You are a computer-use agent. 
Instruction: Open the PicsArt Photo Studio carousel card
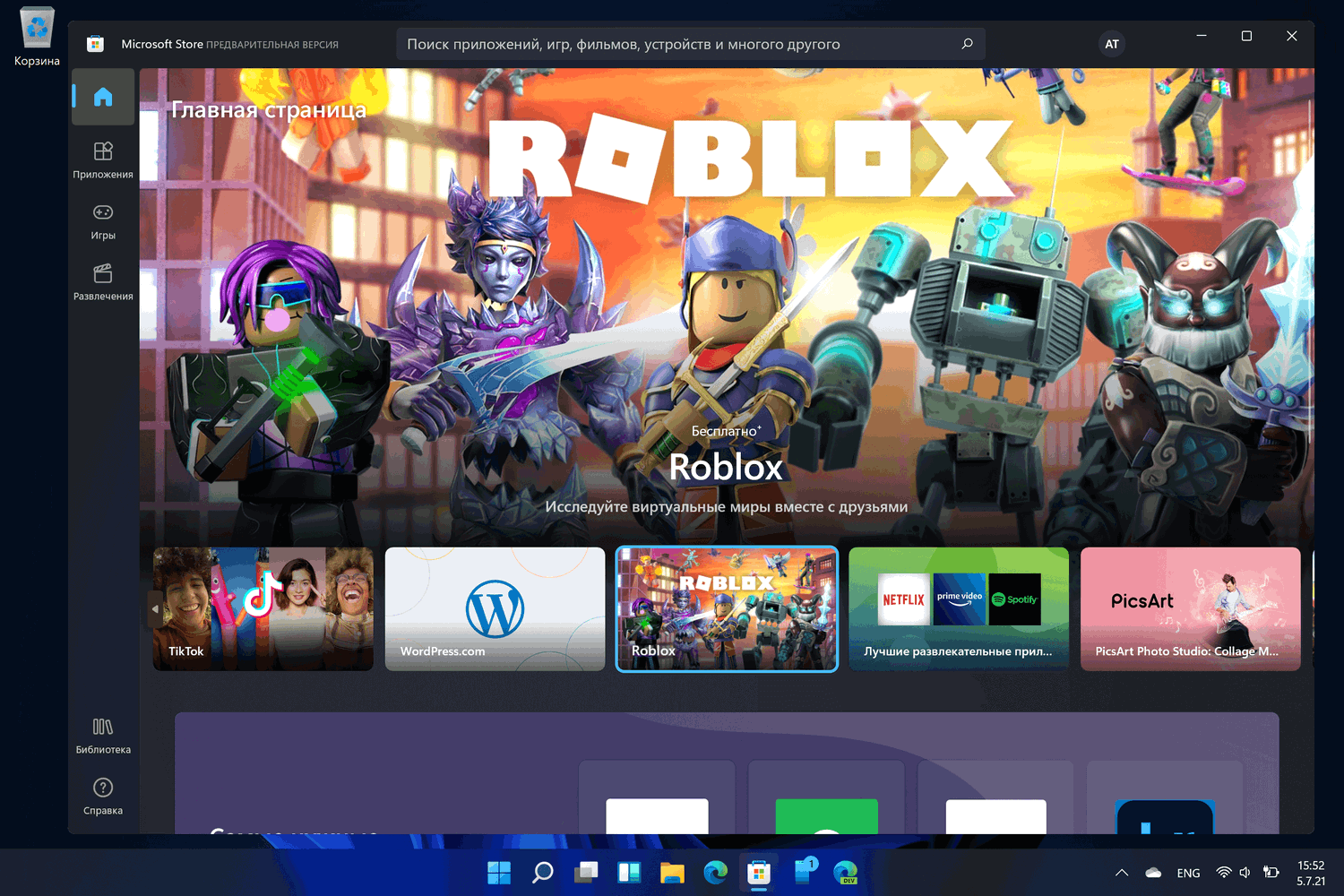click(1191, 609)
